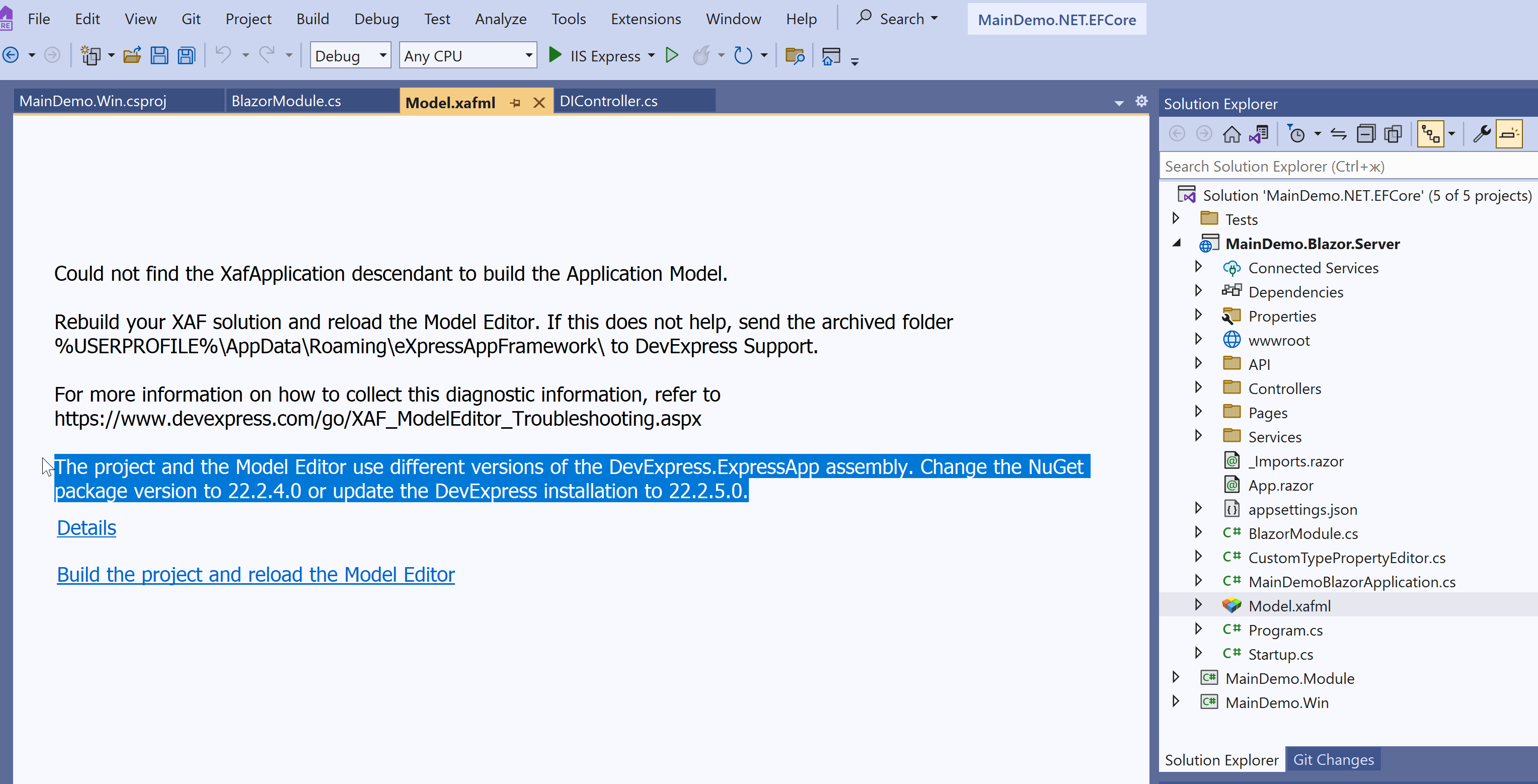Click the Save All toolbar icon
1538x784 pixels.
point(187,56)
